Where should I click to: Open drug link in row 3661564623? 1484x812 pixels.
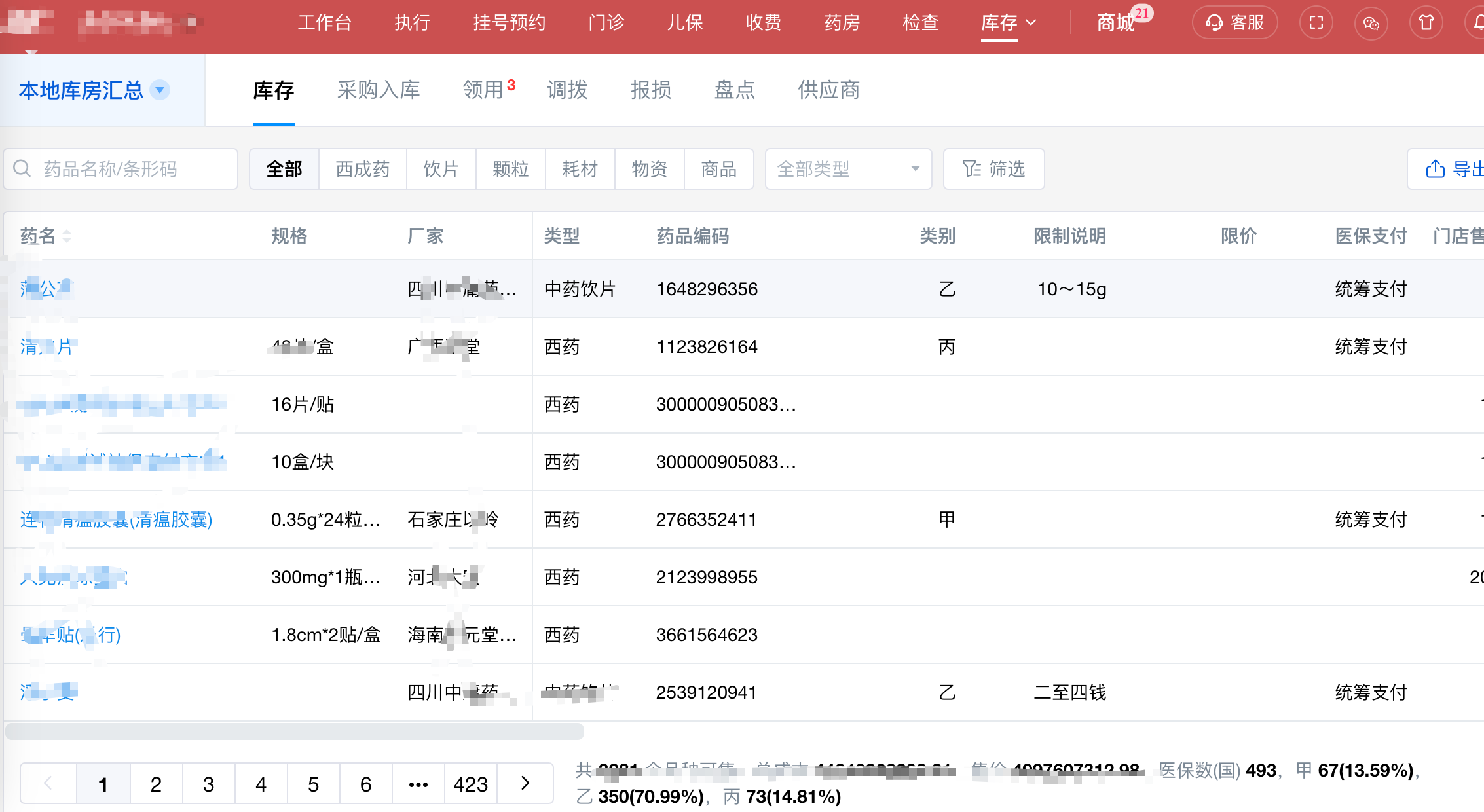71,635
